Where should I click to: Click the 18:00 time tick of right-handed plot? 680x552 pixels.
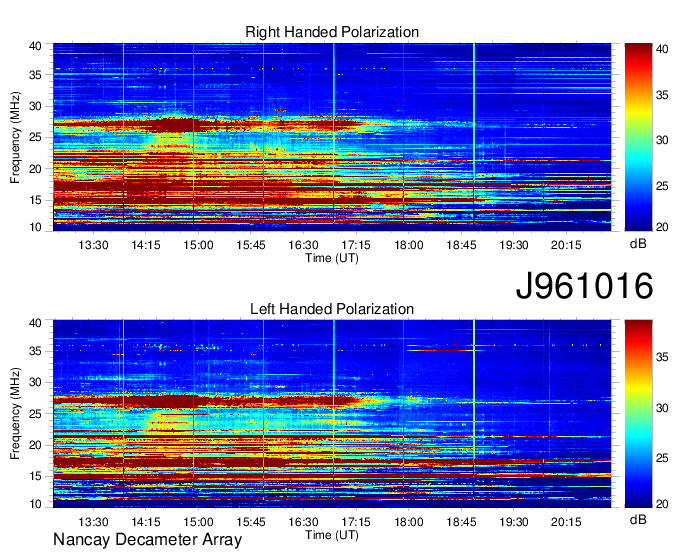(x=409, y=245)
